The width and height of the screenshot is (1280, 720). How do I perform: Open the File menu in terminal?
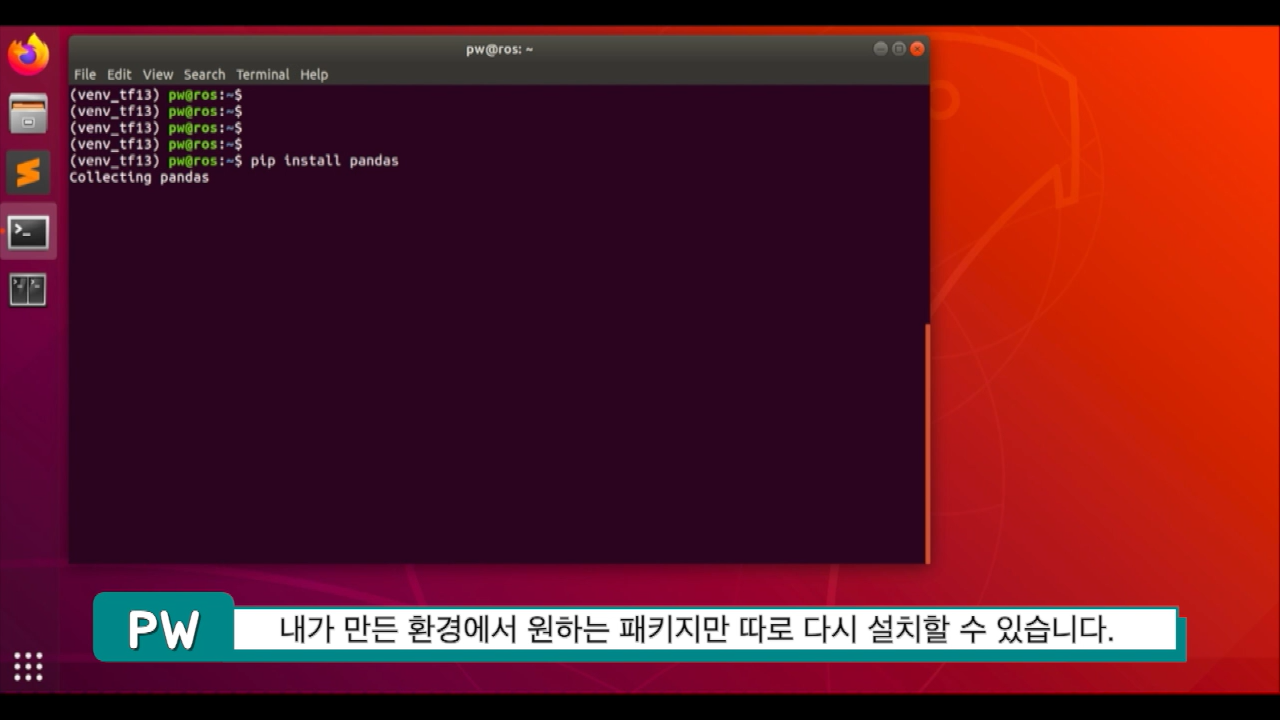tap(85, 74)
